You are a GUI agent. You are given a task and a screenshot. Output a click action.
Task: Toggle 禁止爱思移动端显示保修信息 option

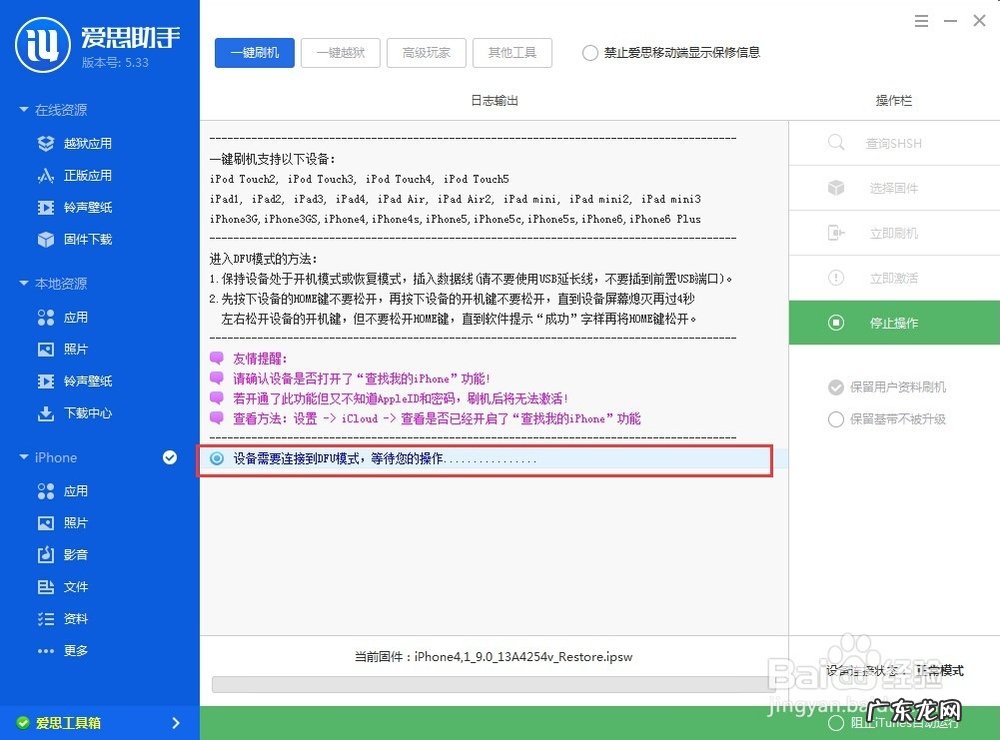click(x=590, y=54)
